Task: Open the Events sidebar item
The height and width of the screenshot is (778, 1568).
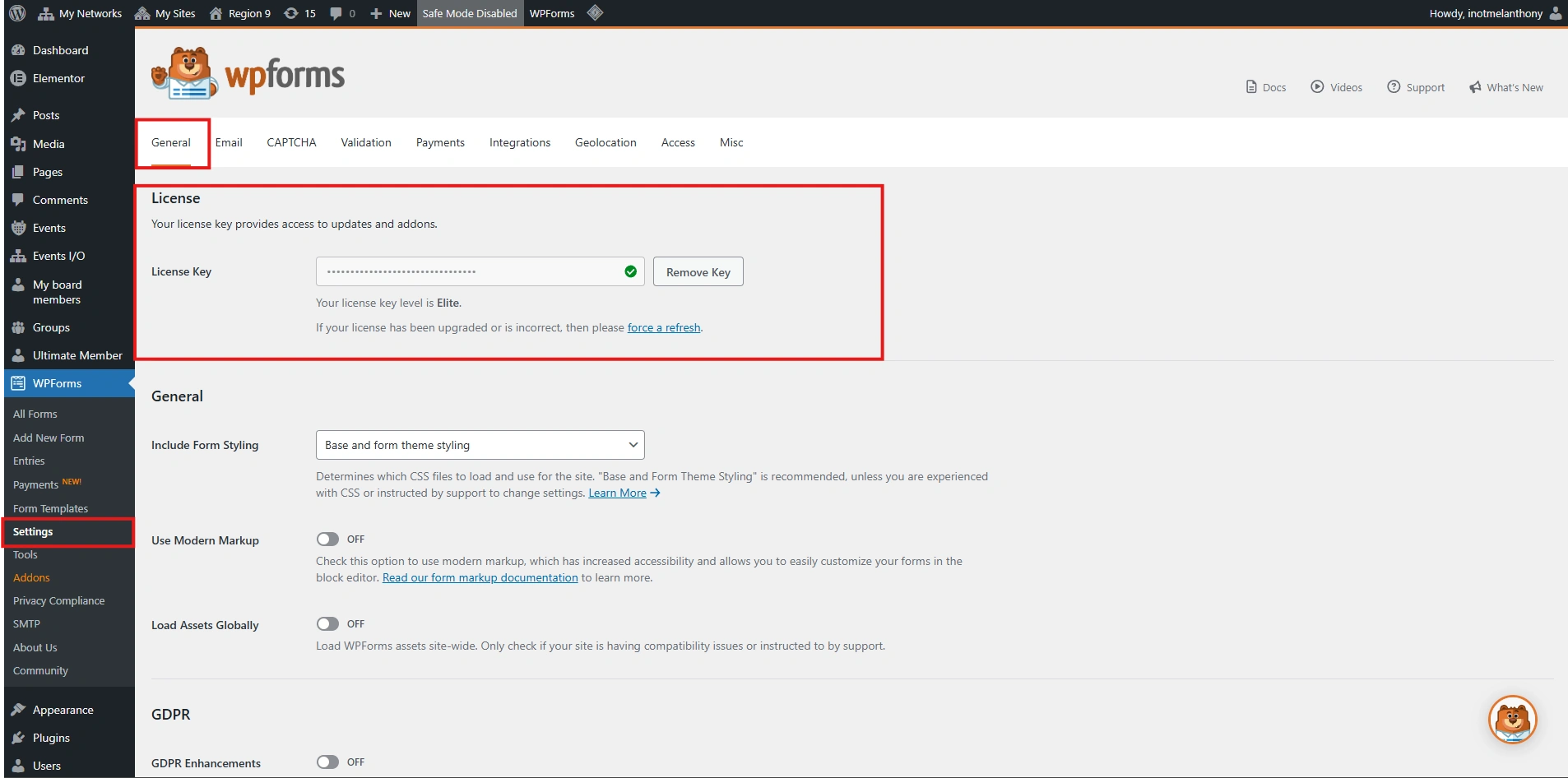Action: pyautogui.click(x=69, y=228)
